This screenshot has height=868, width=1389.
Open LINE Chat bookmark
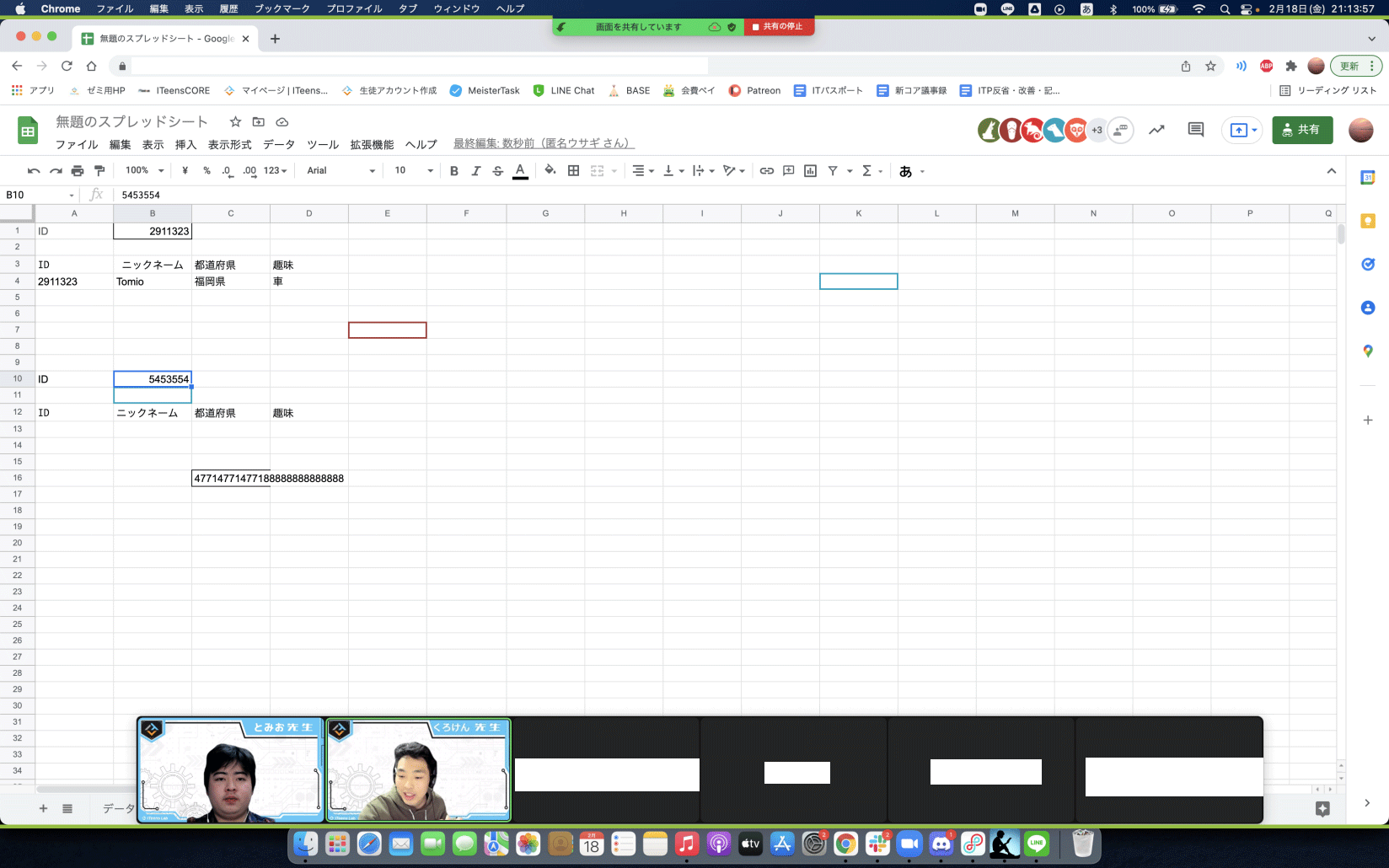point(564,90)
